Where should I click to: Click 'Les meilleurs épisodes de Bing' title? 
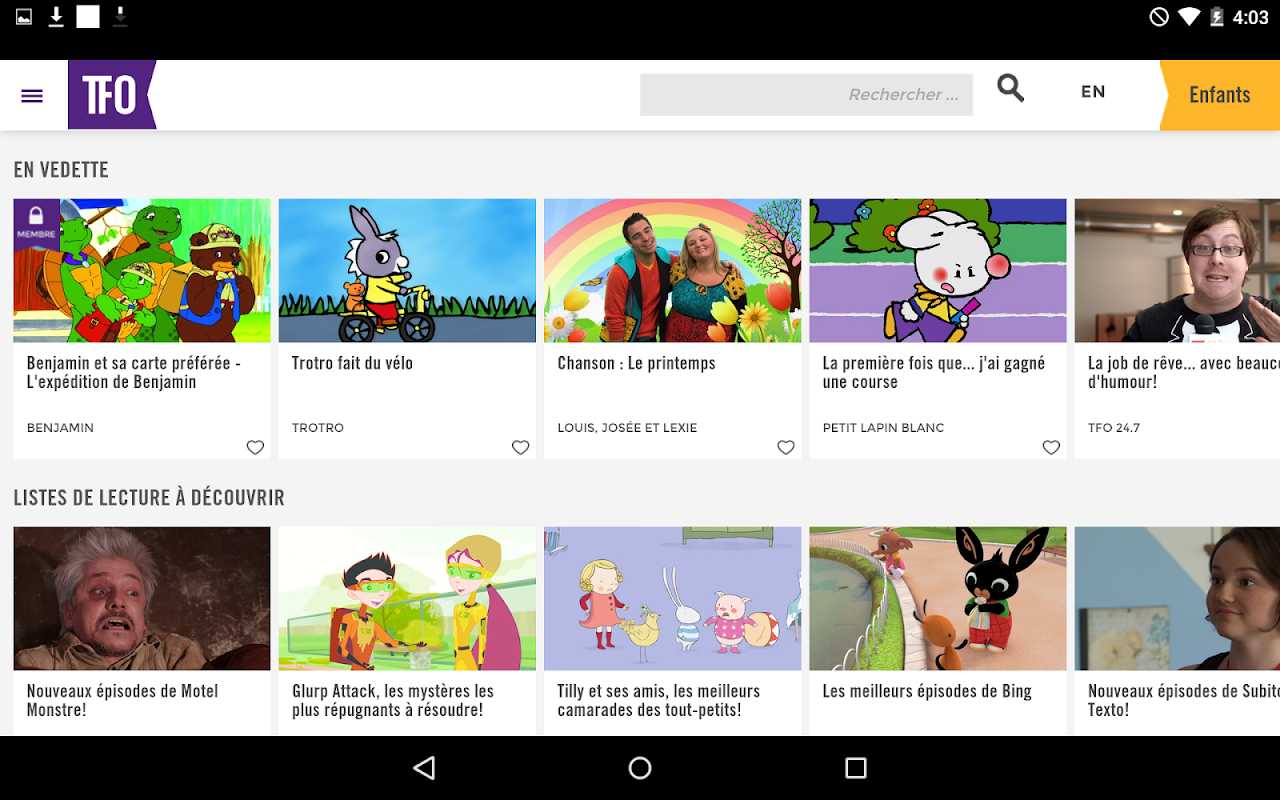(x=927, y=691)
